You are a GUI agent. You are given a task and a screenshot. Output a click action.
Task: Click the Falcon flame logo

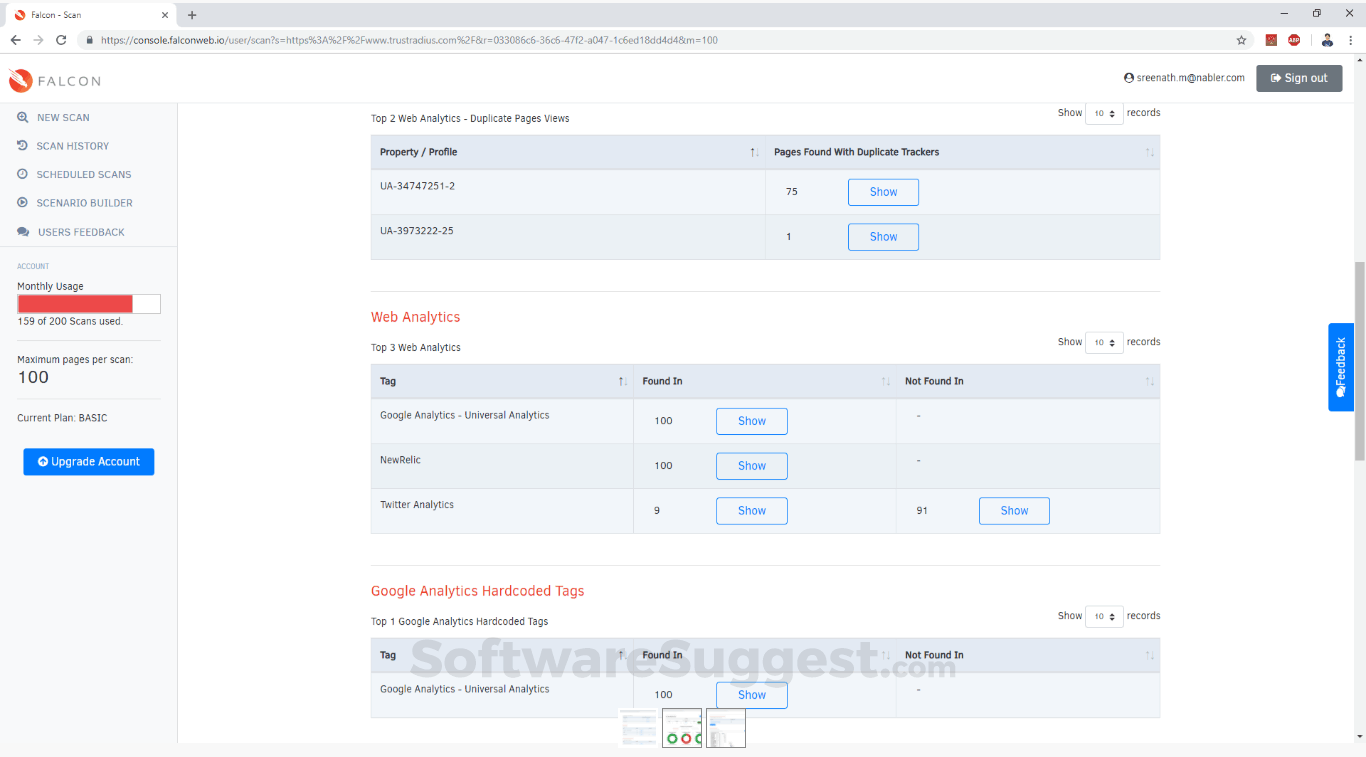[x=20, y=79]
